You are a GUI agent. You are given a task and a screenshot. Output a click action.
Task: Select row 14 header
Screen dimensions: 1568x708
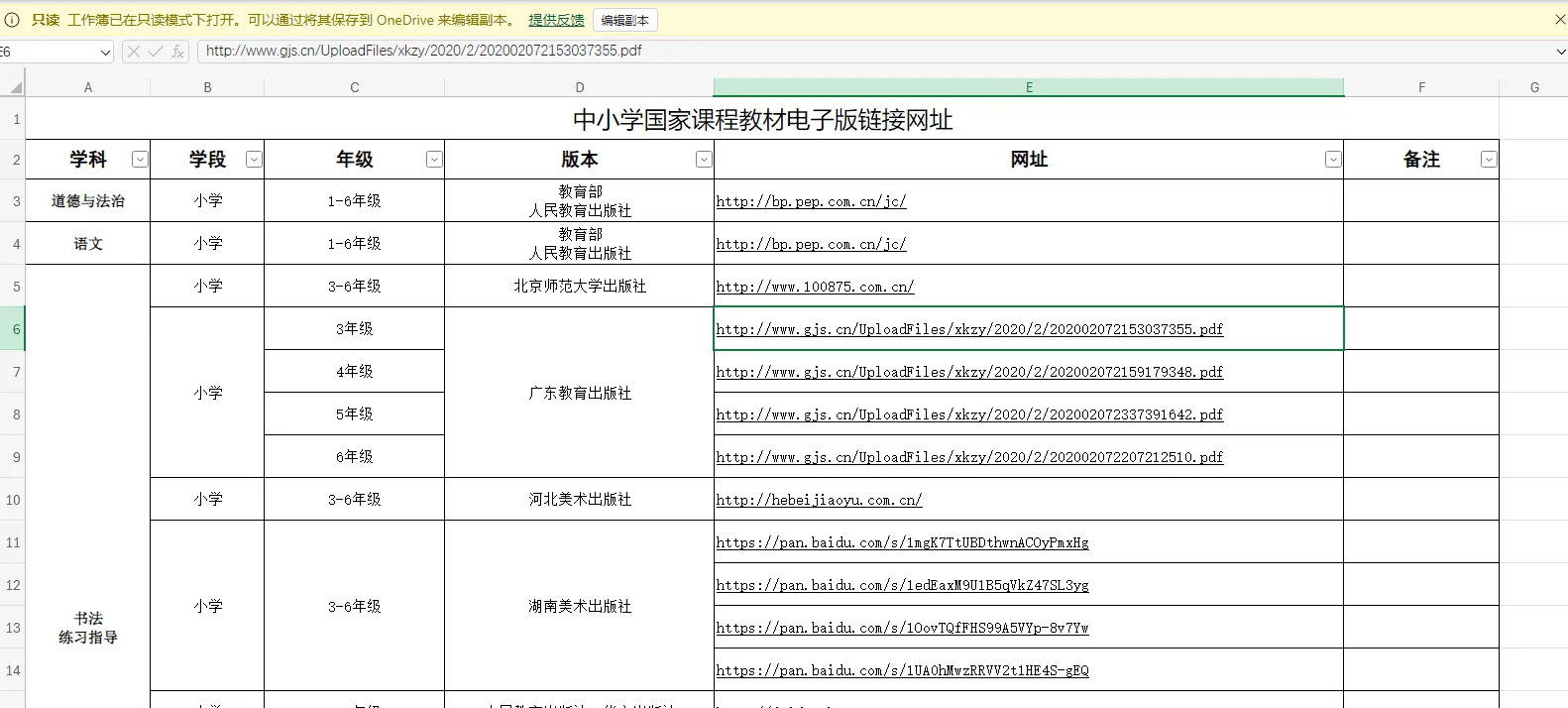tap(13, 670)
